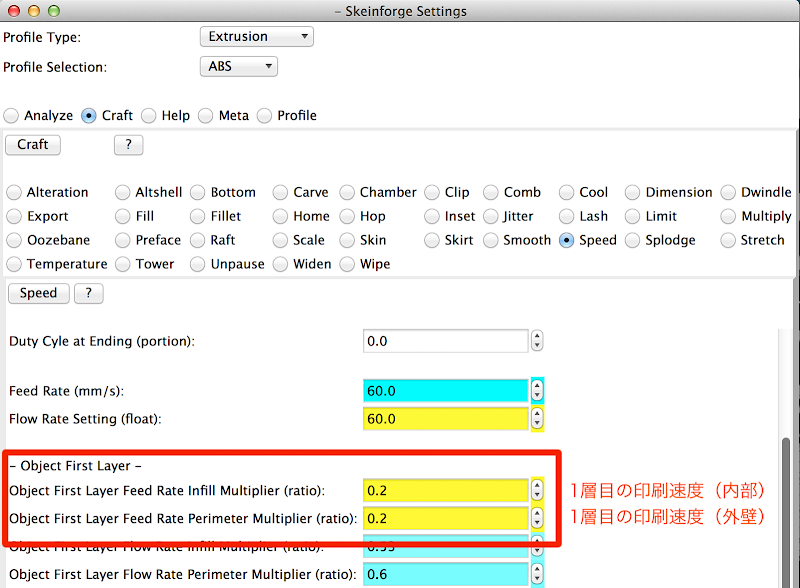Choose the Alteration tool option
The width and height of the screenshot is (800, 588).
coord(14,192)
